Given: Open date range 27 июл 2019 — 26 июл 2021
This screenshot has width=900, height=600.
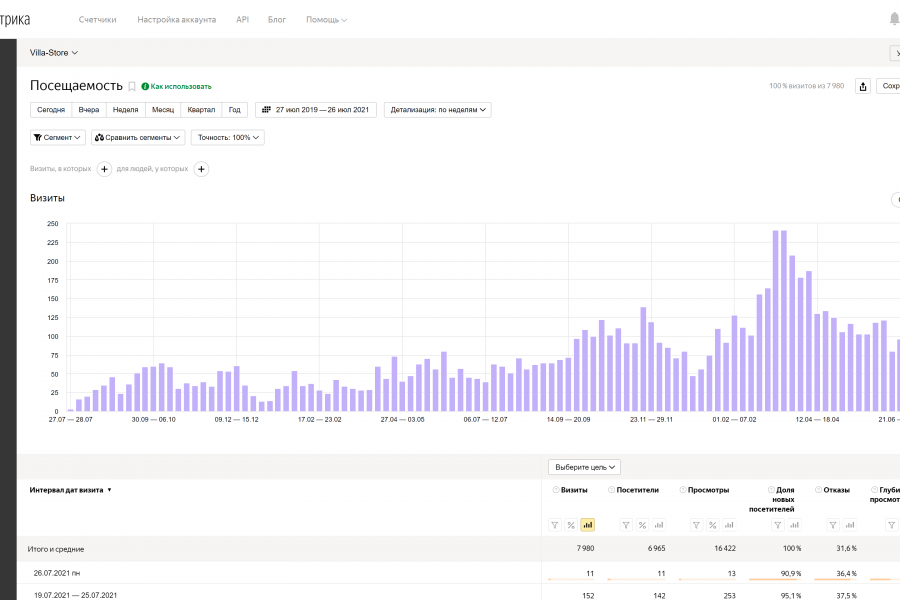Looking at the screenshot, I should [315, 110].
